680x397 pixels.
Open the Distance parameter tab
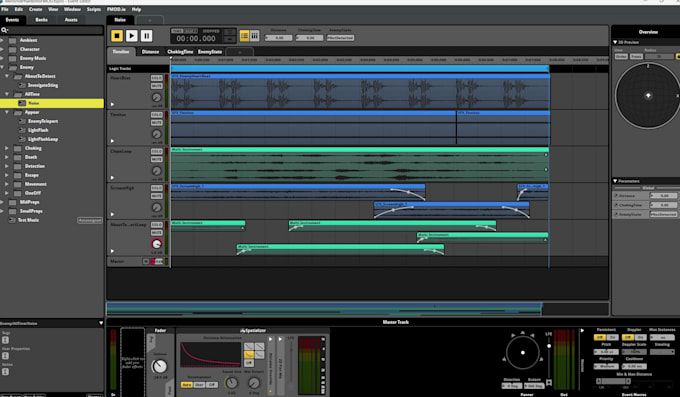(x=150, y=52)
